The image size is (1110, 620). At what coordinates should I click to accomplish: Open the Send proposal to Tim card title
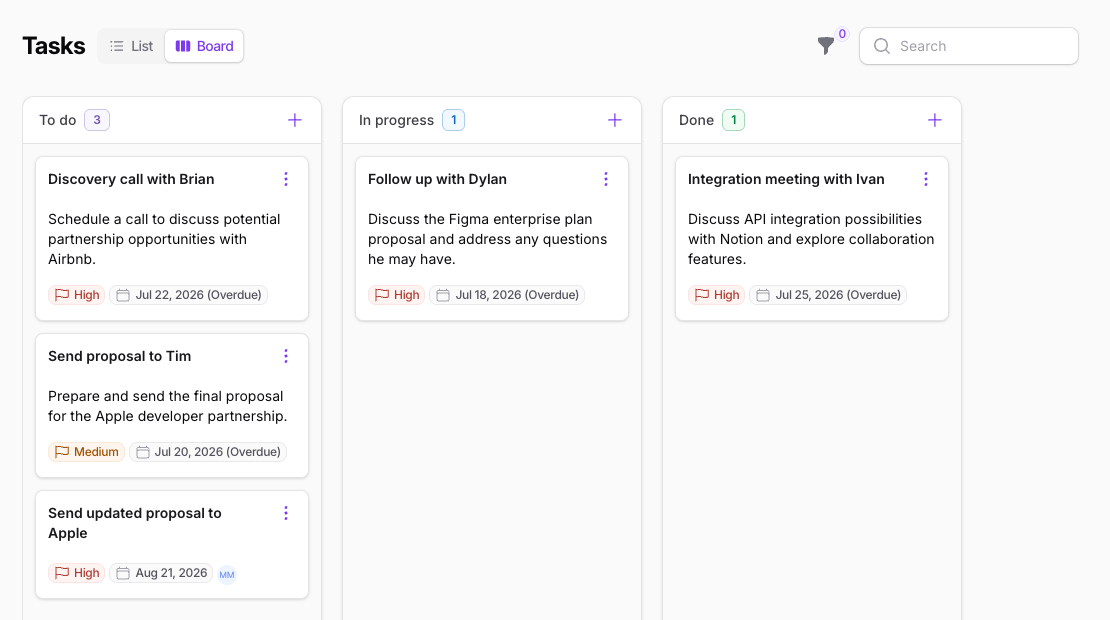click(120, 356)
